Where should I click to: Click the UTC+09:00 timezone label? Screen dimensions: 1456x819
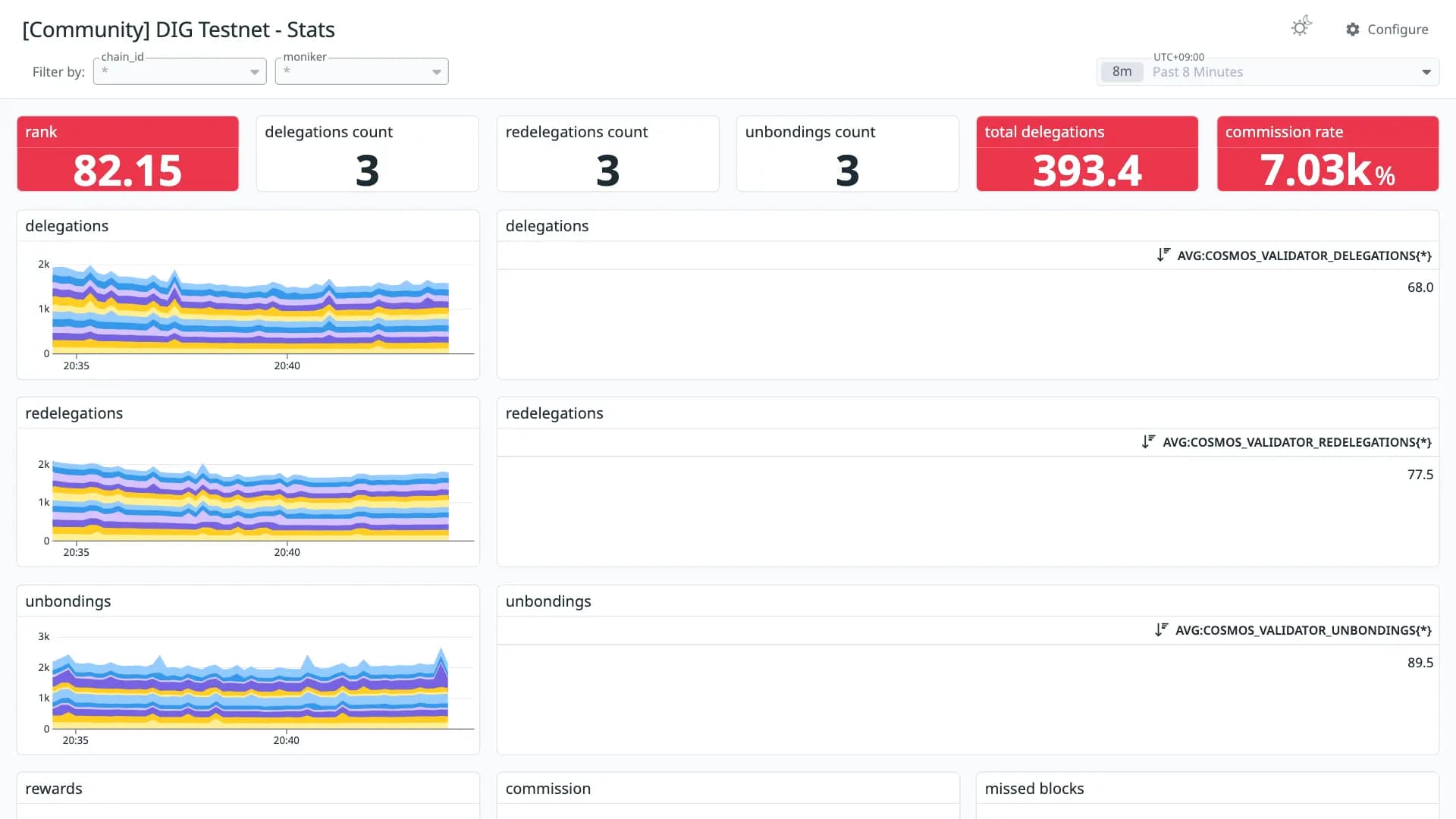click(x=1178, y=57)
